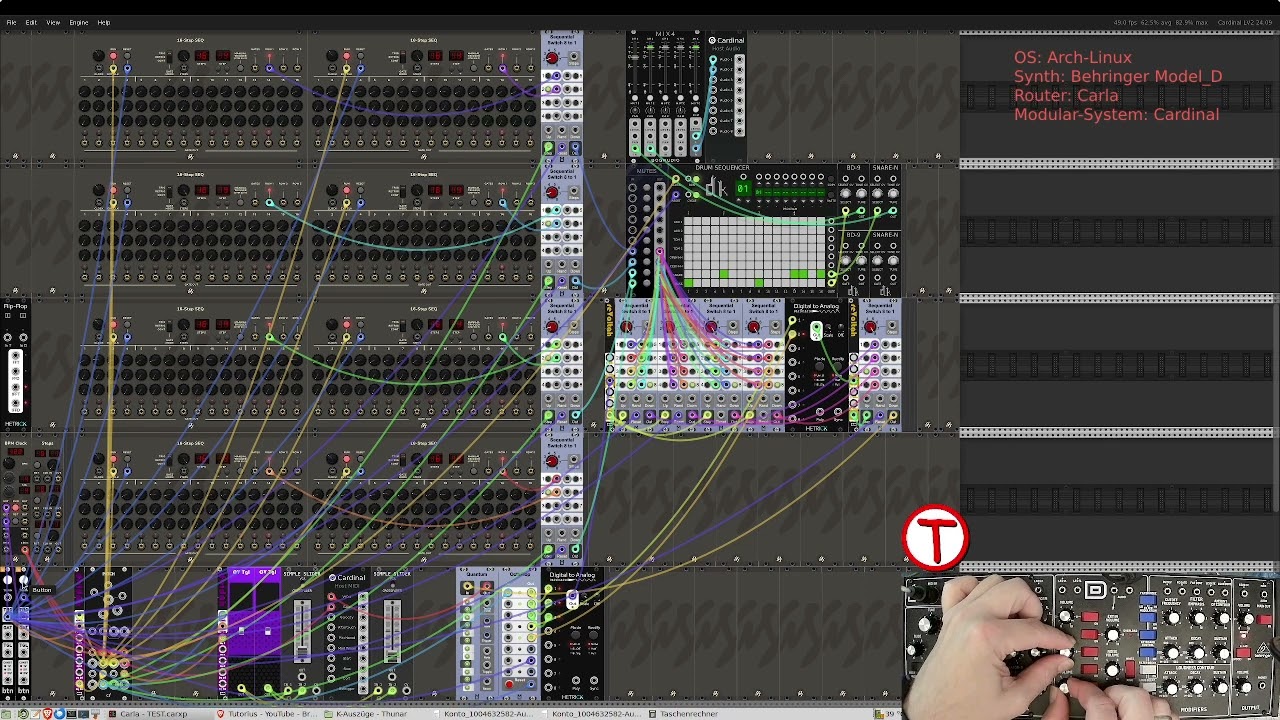The height and width of the screenshot is (720, 1280).
Task: Open the Engine menu
Action: click(x=78, y=22)
